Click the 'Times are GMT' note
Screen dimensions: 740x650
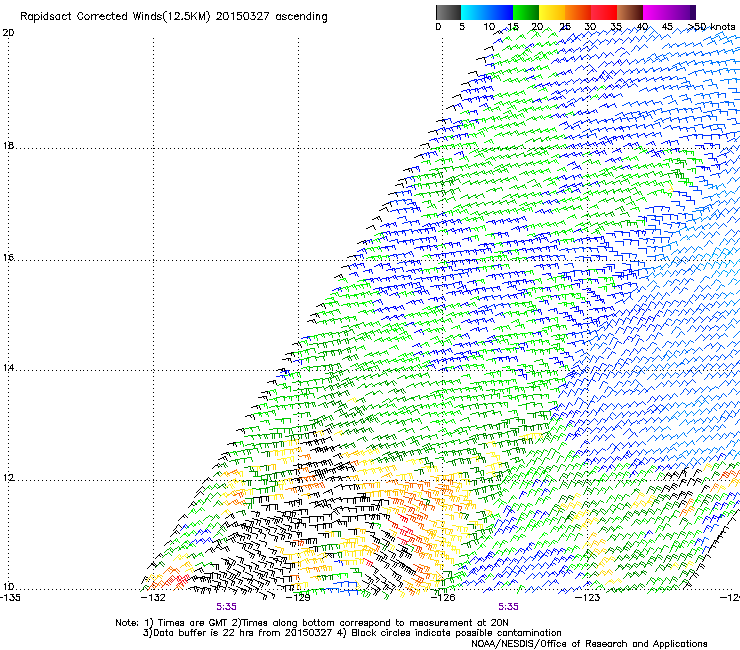pyautogui.click(x=191, y=623)
